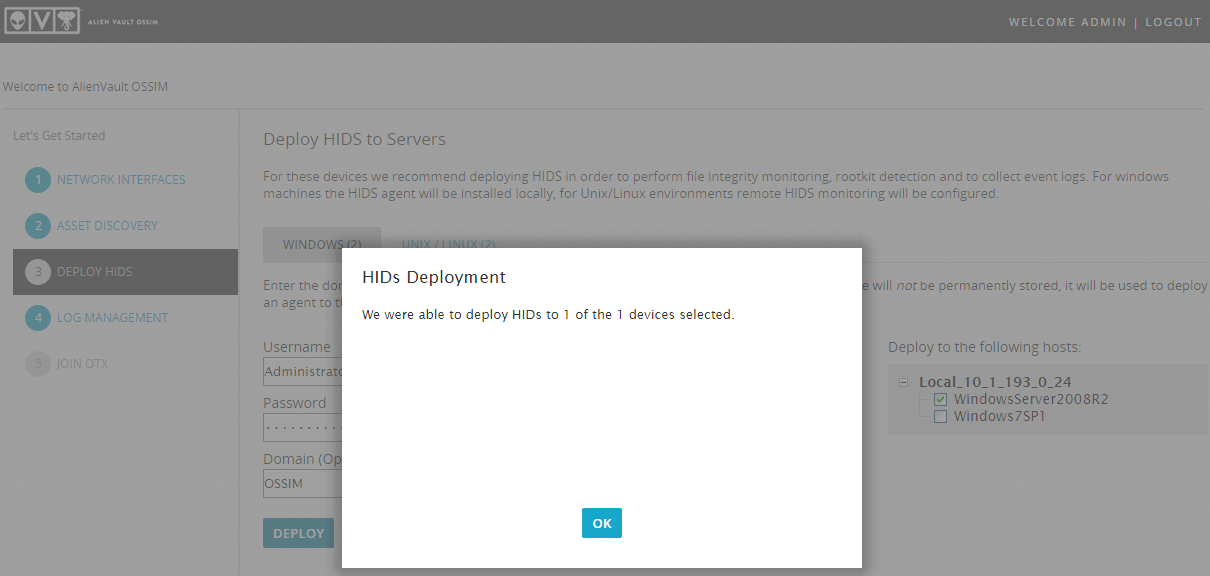Viewport: 1210px width, 576px height.
Task: Click the deployment result message text
Action: click(x=548, y=315)
